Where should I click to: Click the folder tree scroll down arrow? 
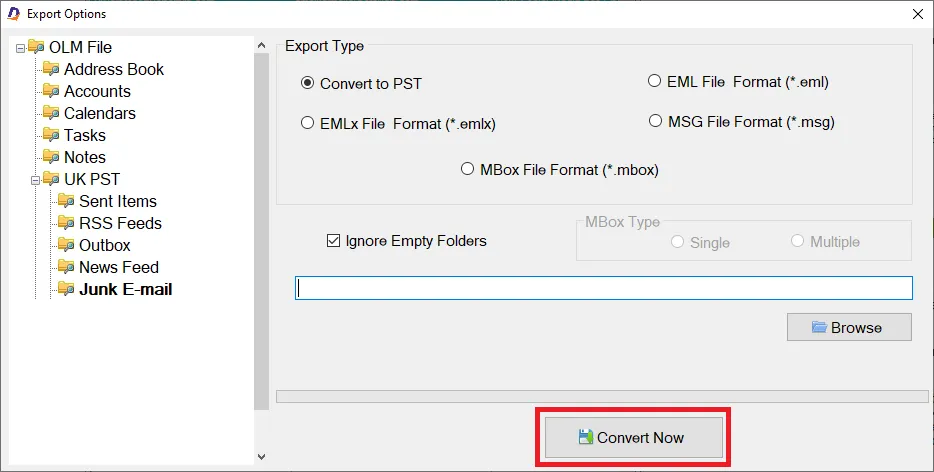(261, 457)
